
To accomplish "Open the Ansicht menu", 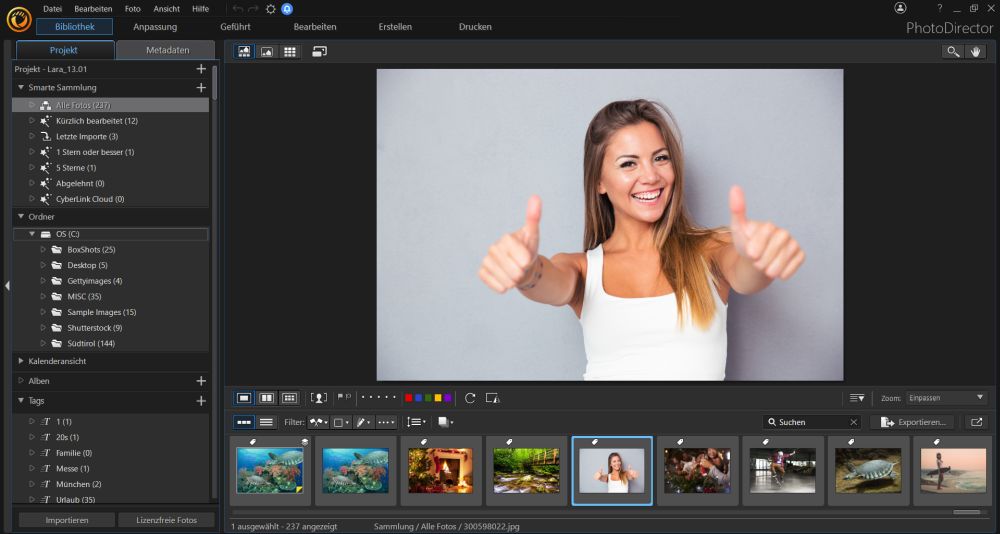I will [167, 8].
